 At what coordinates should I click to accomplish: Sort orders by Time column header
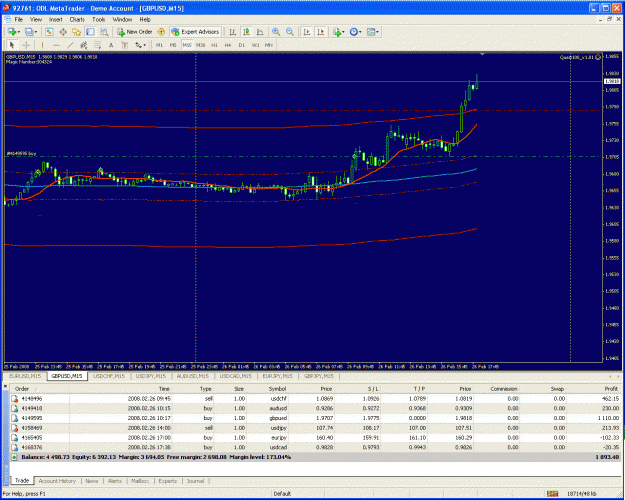164,389
